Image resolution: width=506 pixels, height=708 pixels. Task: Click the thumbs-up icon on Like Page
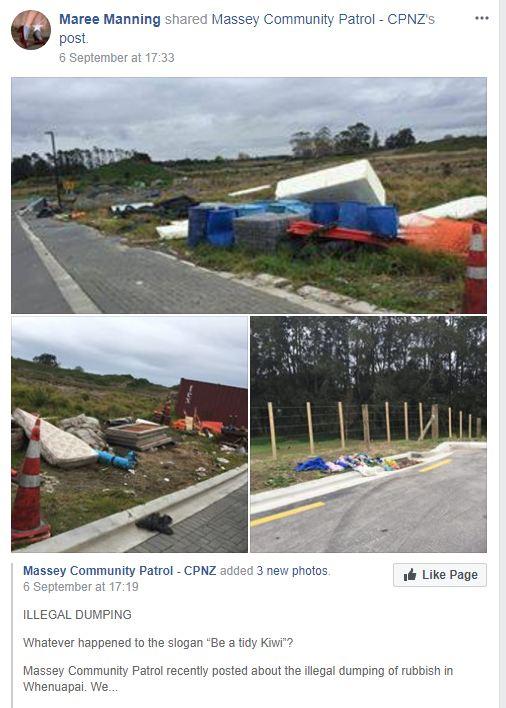pos(410,575)
